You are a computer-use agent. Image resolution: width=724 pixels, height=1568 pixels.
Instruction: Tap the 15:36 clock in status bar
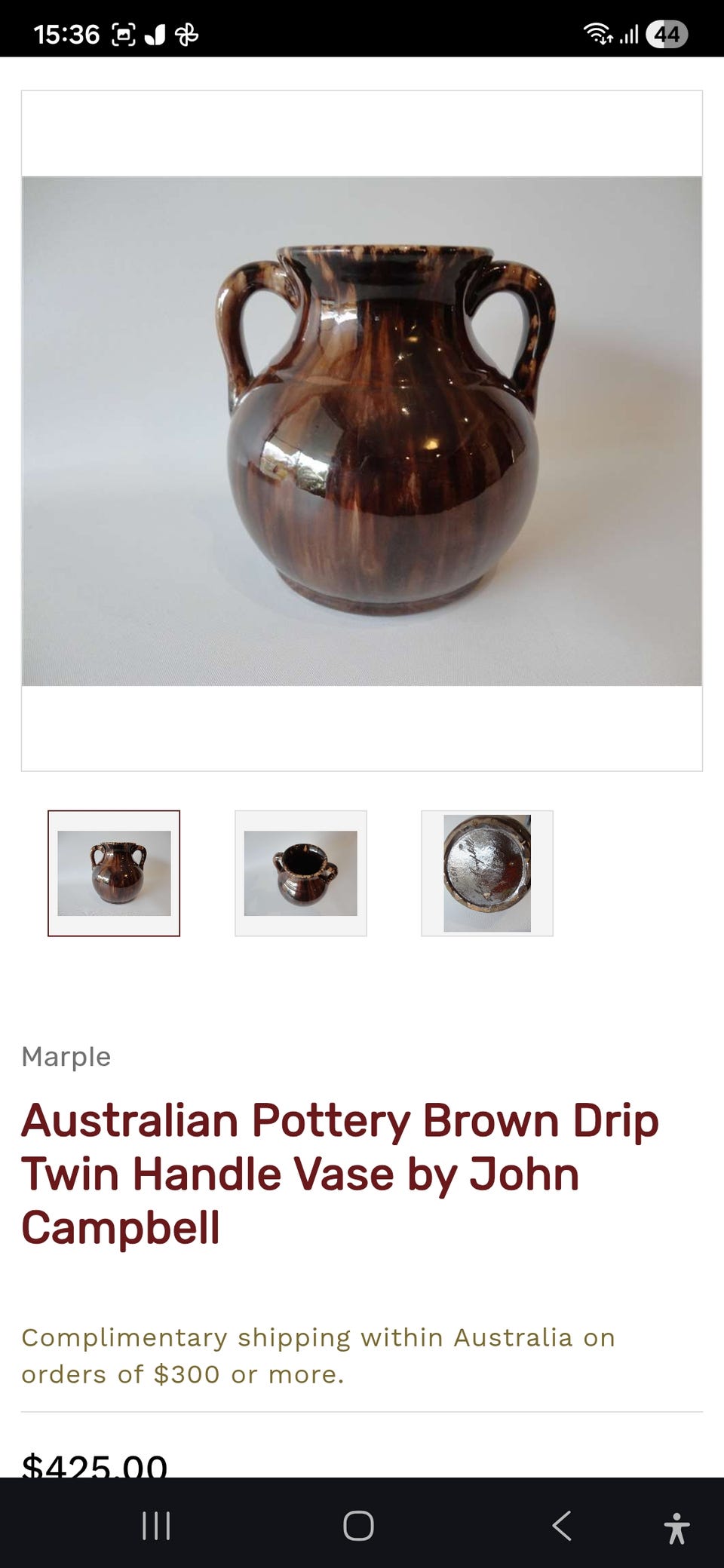[66, 34]
